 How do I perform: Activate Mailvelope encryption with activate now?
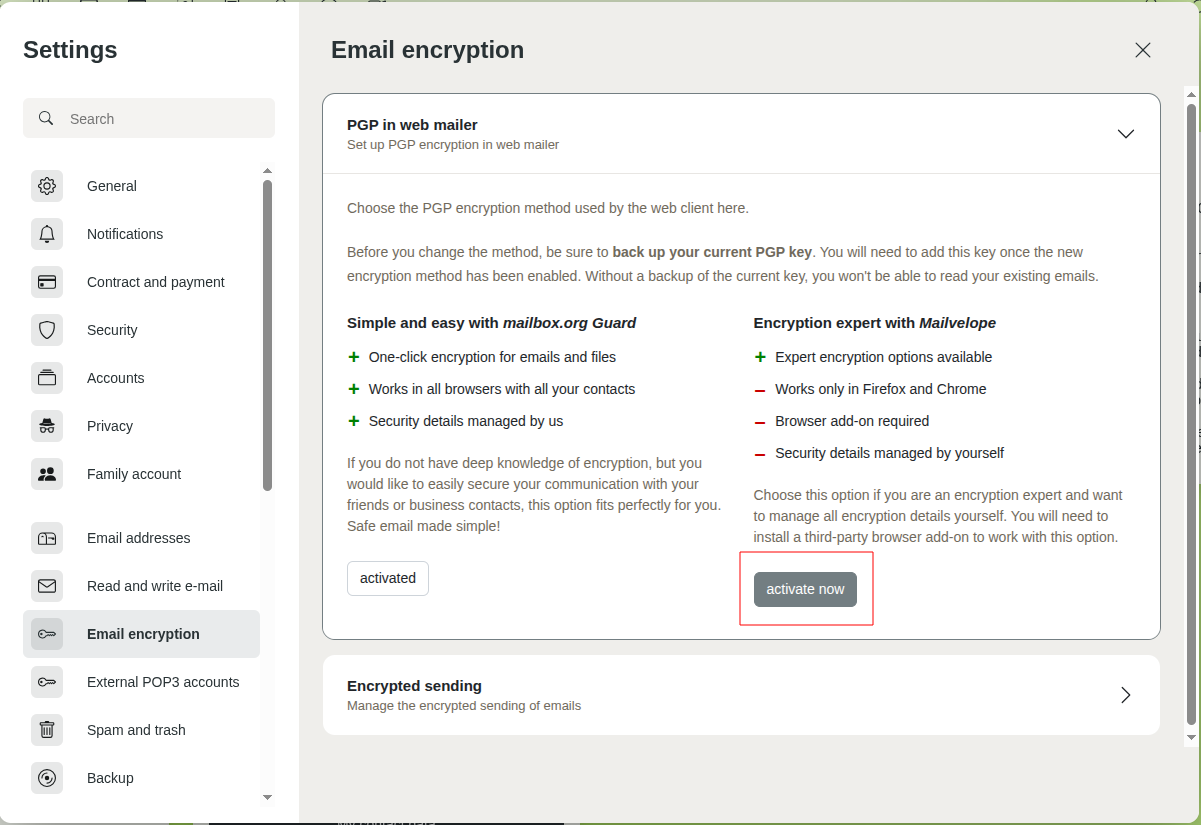[x=805, y=589]
